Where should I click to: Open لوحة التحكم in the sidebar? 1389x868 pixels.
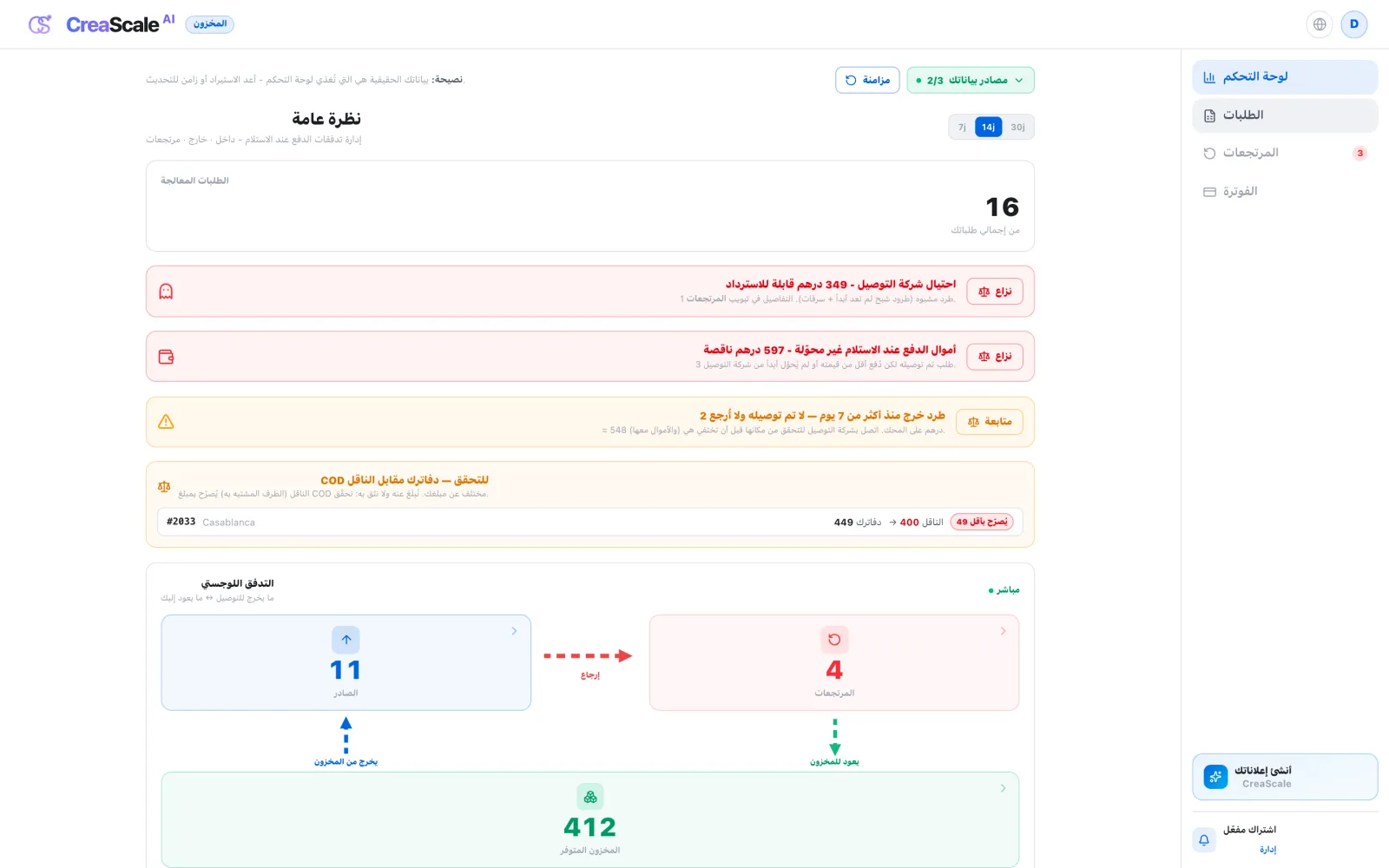point(1285,77)
